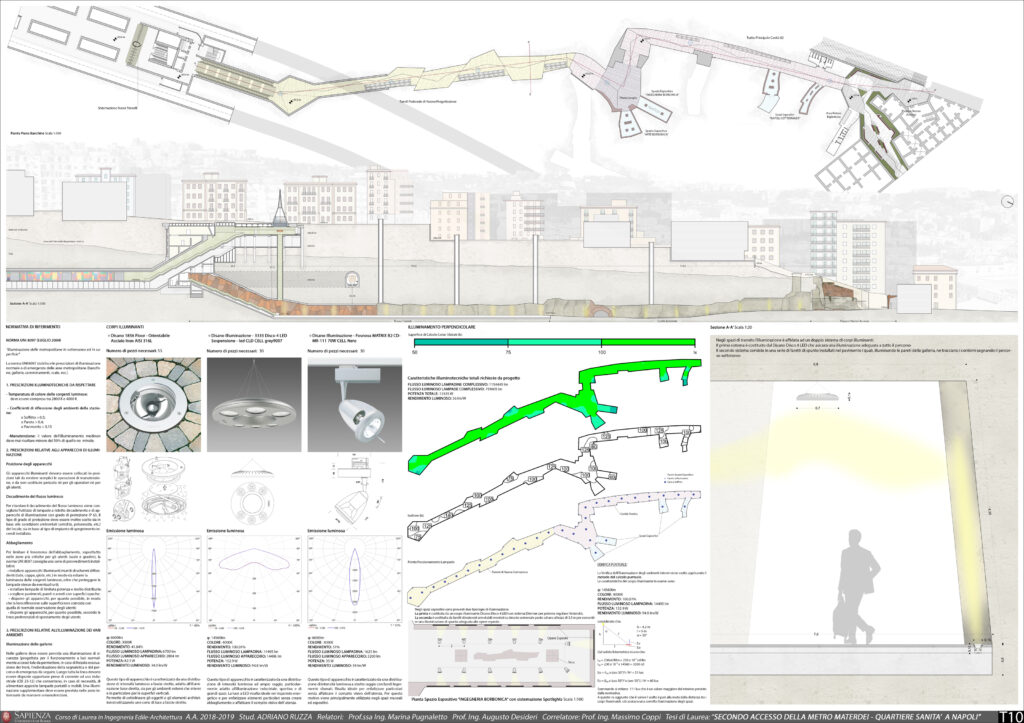Click the grey human silhouette in the section
This screenshot has height=723, width=1024.
(856, 585)
